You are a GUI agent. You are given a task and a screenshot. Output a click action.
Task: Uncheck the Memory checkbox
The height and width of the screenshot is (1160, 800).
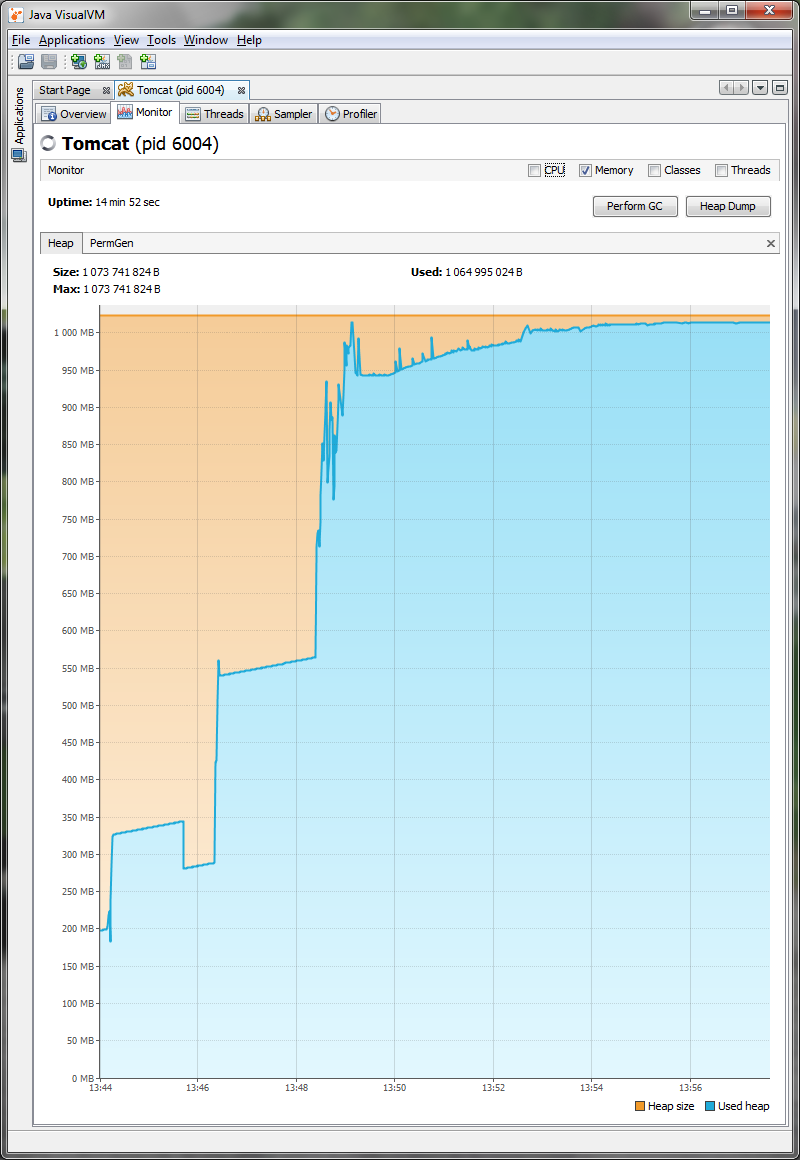pos(585,170)
